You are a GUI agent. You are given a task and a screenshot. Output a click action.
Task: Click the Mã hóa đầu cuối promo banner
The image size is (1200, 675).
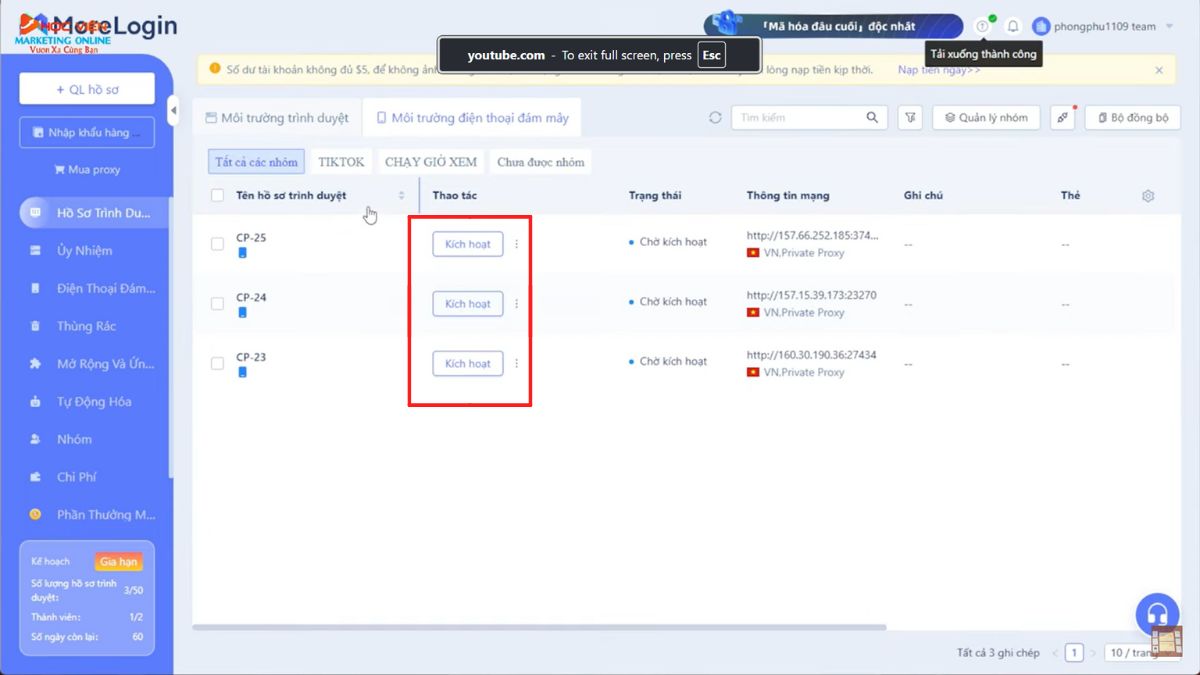pos(833,26)
